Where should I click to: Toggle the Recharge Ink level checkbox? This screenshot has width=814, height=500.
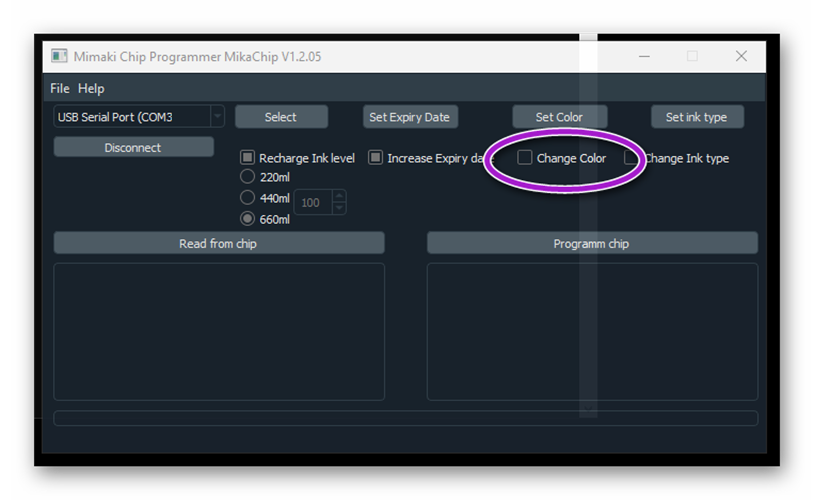click(x=248, y=157)
